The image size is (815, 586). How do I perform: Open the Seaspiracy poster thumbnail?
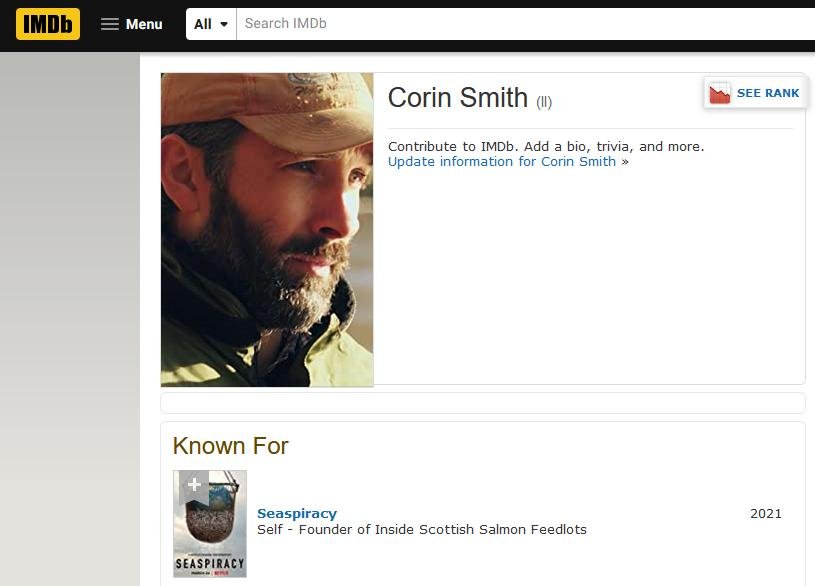click(210, 530)
